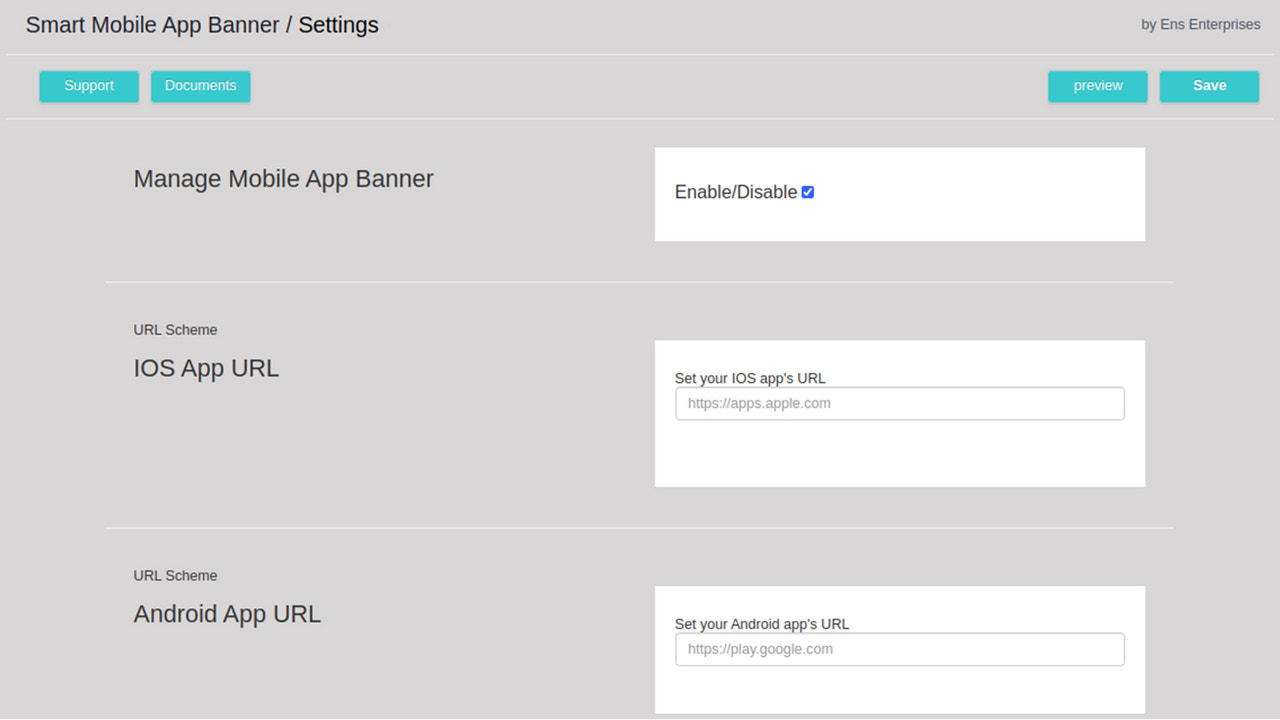Click the Settings breadcrumb text
The width and height of the screenshot is (1280, 720).
pos(338,24)
